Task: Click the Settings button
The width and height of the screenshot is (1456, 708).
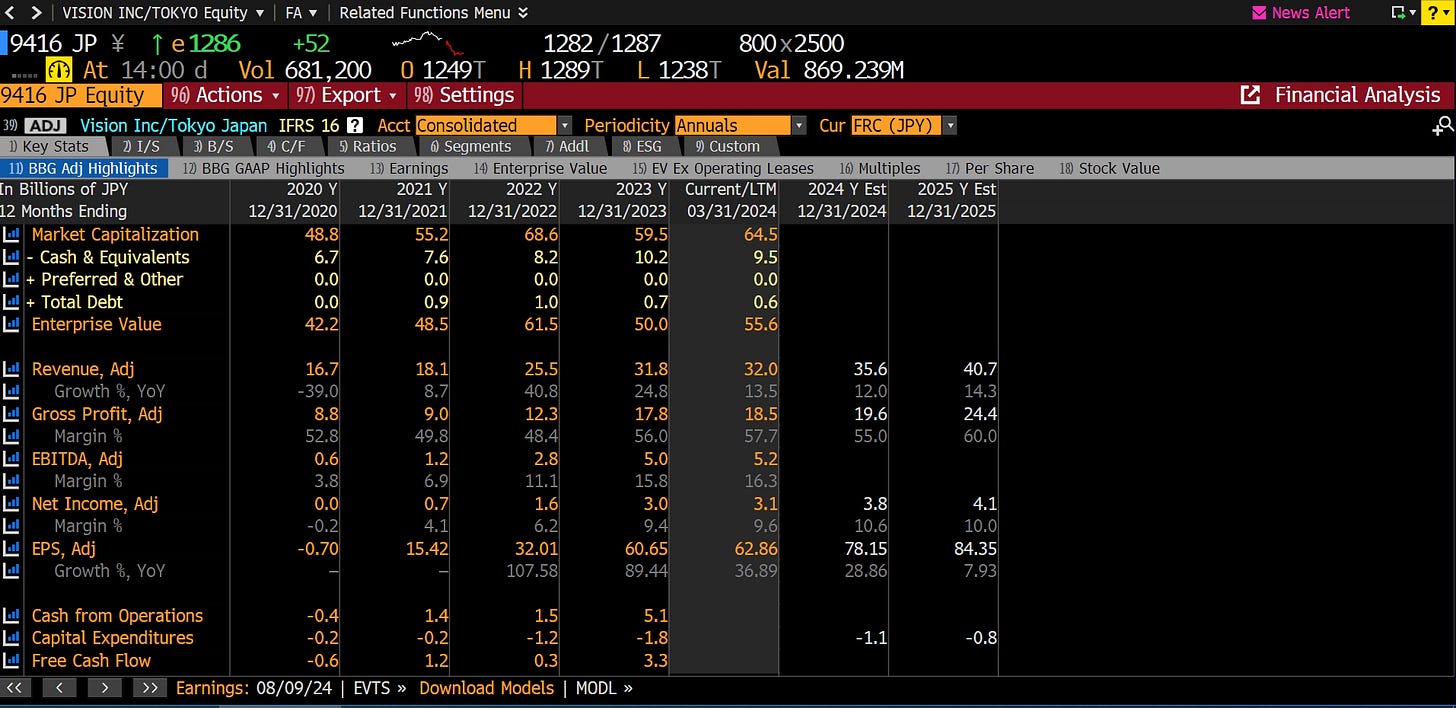Action: (464, 95)
